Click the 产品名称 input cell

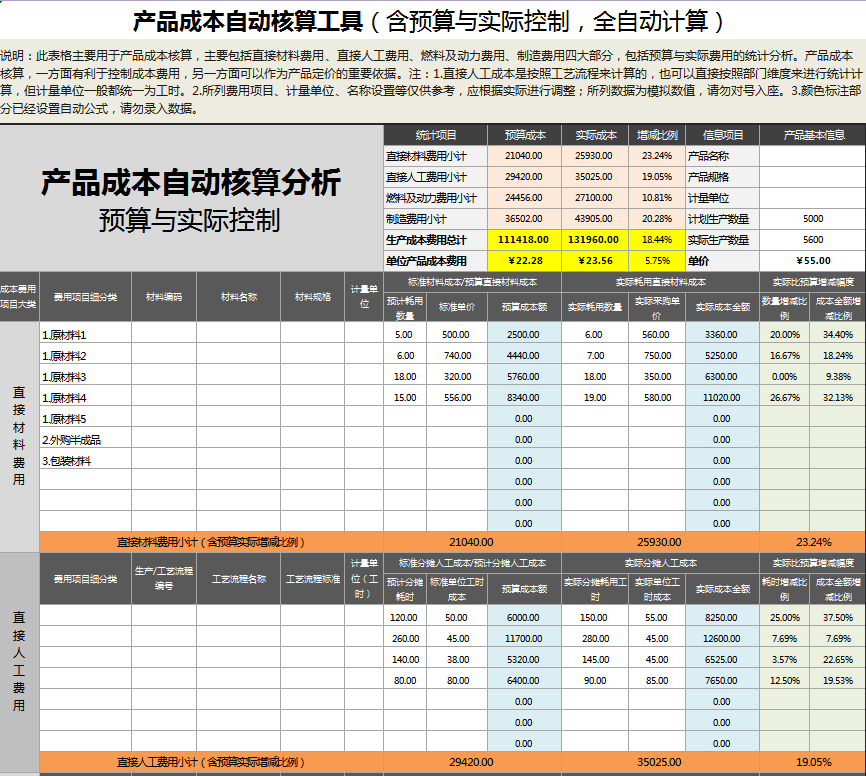815,157
